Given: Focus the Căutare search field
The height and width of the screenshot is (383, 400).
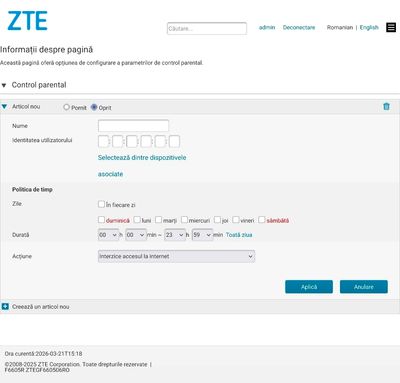Looking at the screenshot, I should (207, 28).
